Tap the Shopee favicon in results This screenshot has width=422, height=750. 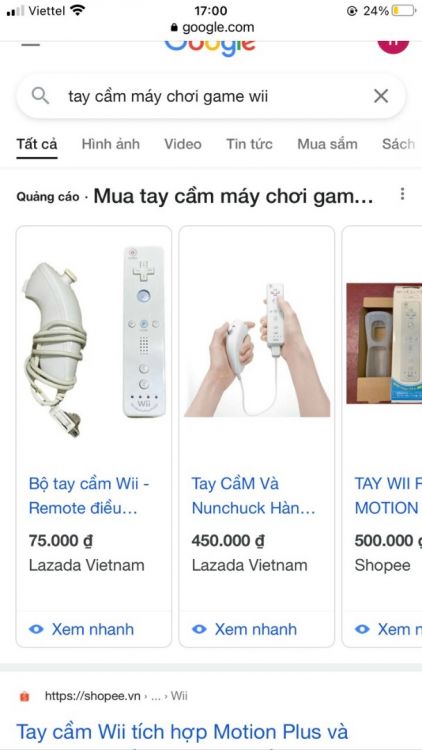click(24, 696)
